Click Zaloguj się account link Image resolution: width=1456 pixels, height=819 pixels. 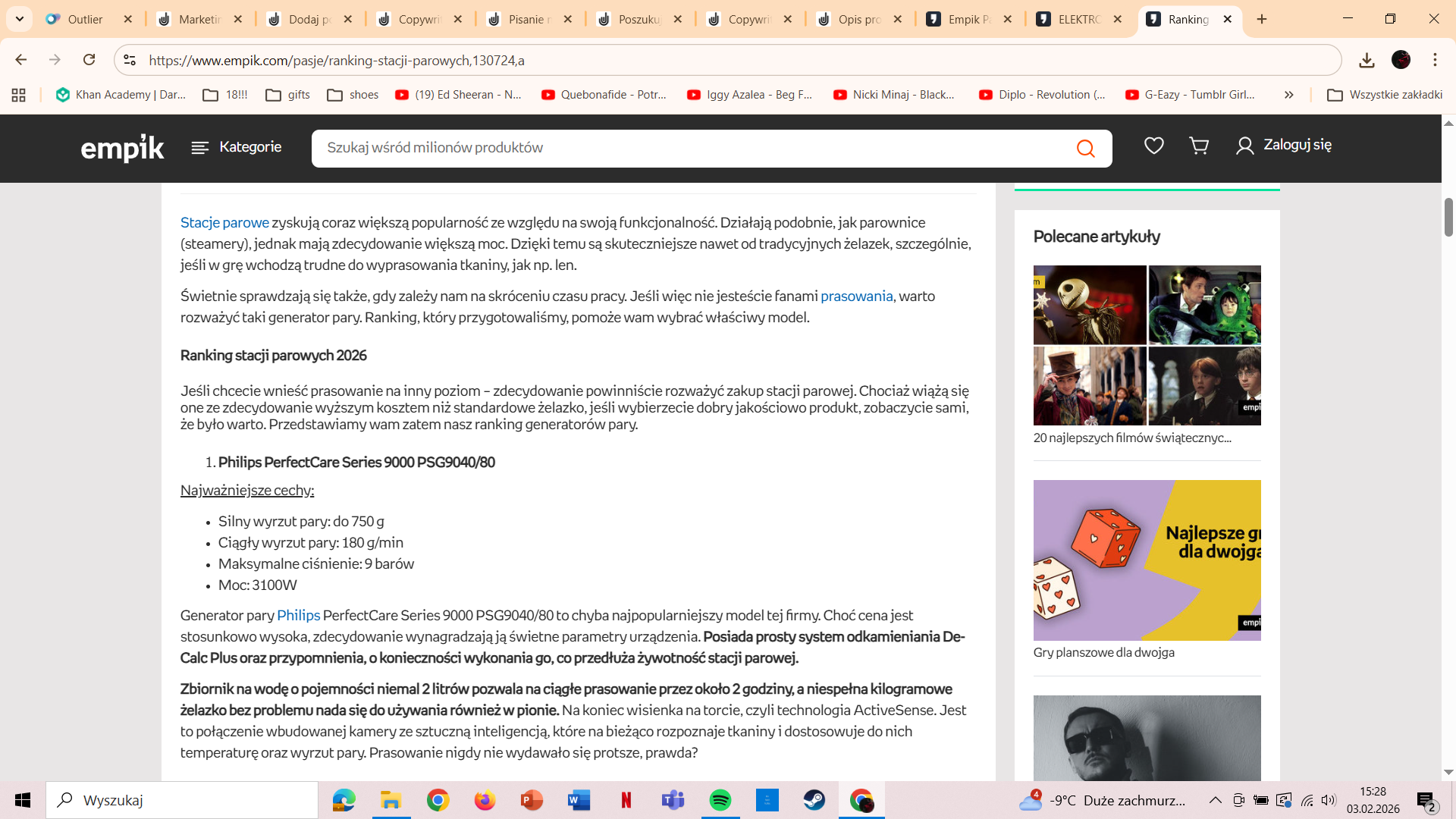(1283, 145)
